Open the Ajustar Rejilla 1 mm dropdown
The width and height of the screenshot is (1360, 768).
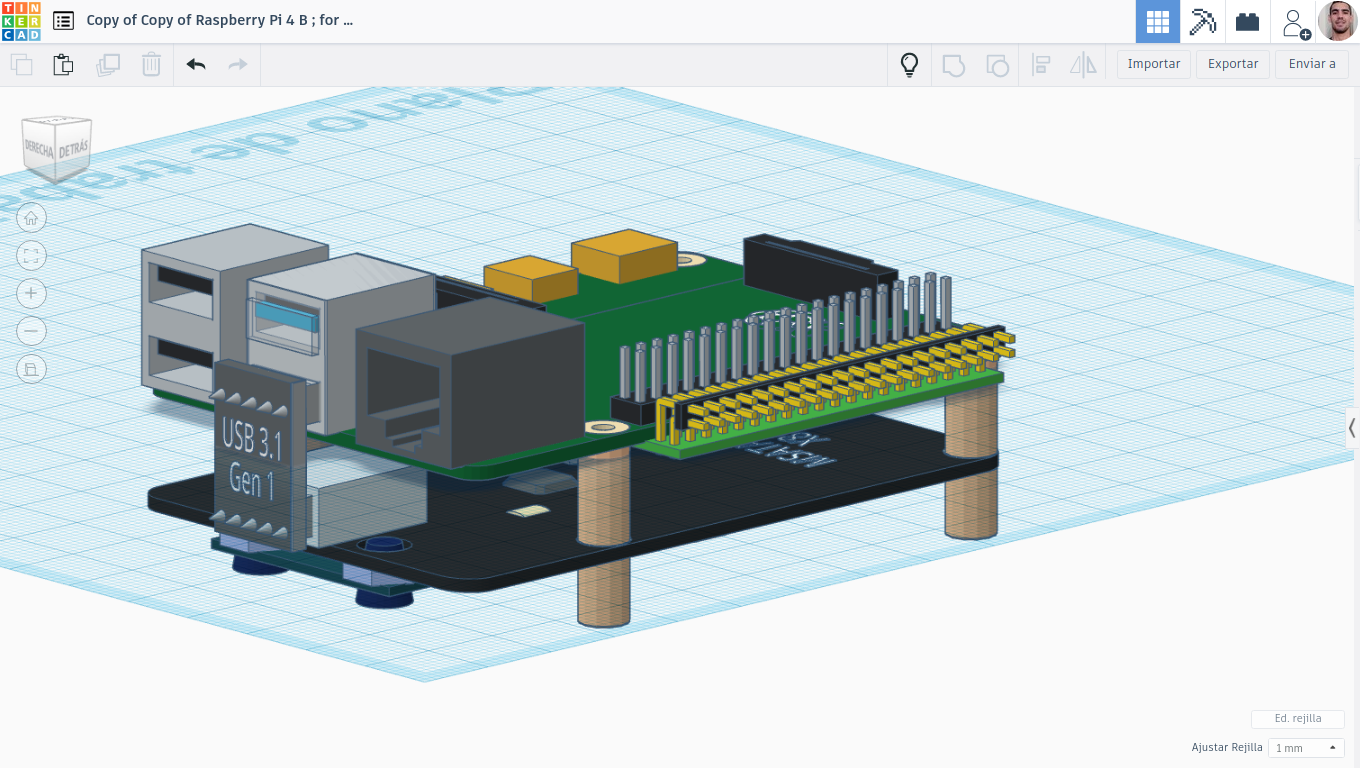point(1307,748)
